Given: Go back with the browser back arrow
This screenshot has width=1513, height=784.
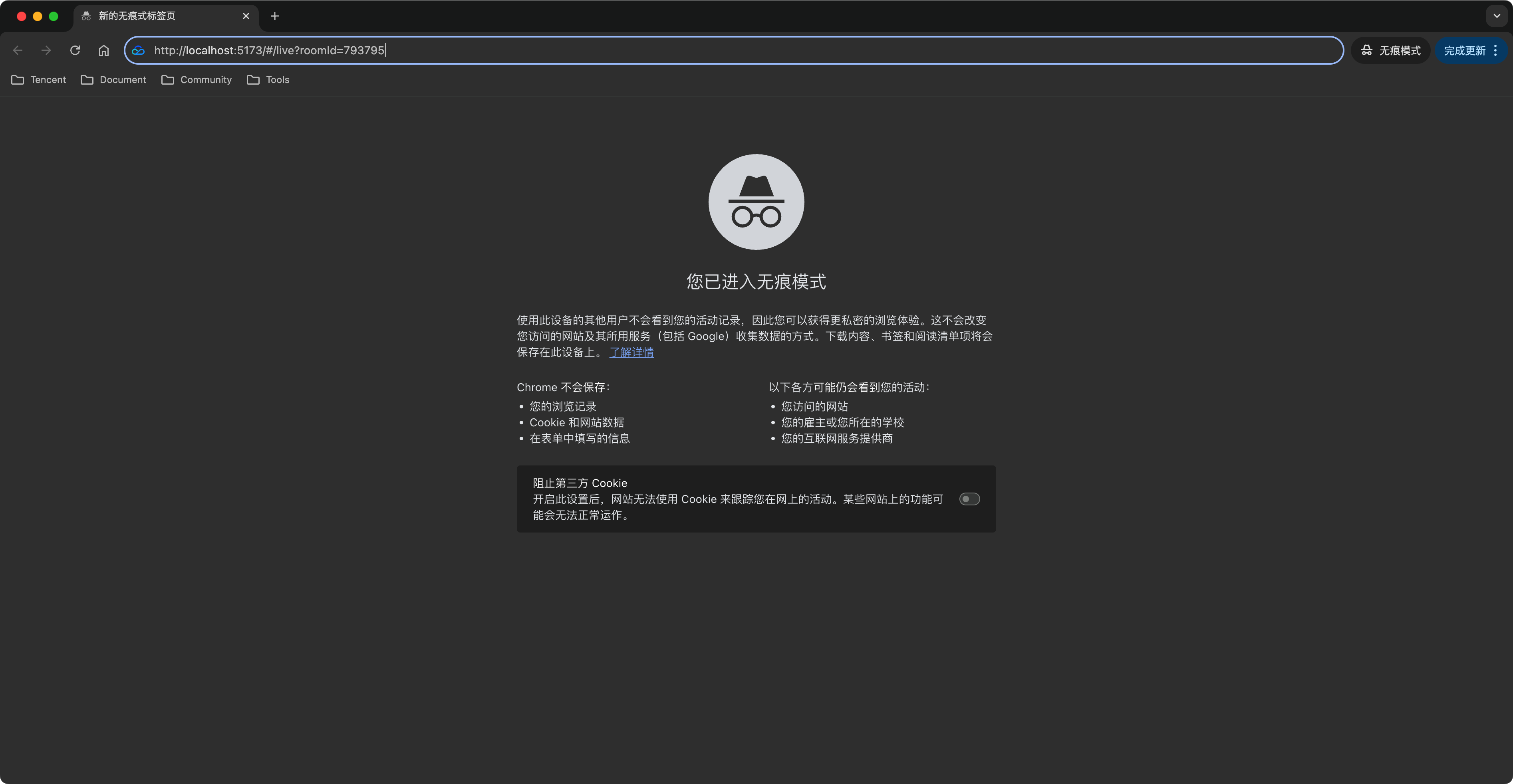Looking at the screenshot, I should (x=18, y=50).
